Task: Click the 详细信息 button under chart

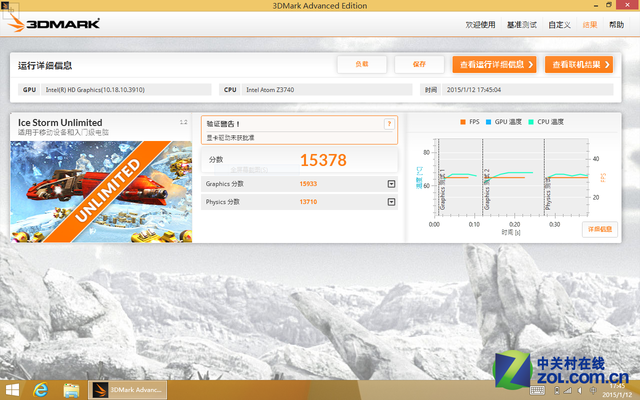Action: 600,229
